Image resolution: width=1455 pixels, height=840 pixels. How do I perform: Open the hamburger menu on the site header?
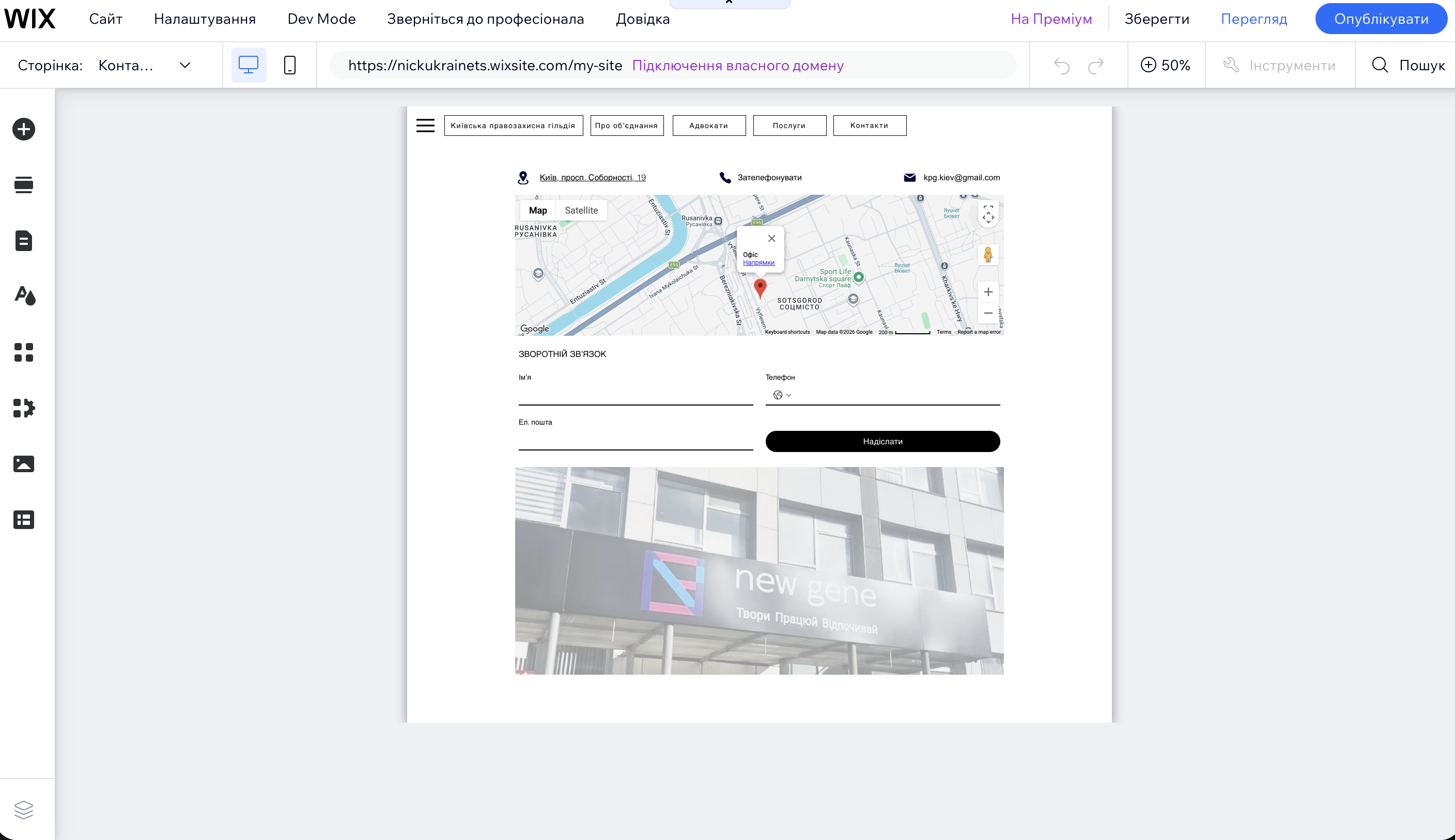(x=425, y=125)
